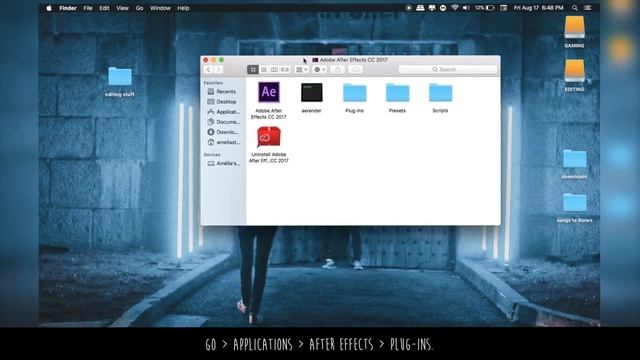640x360 pixels.
Task: Open the Finder menu
Action: click(68, 8)
